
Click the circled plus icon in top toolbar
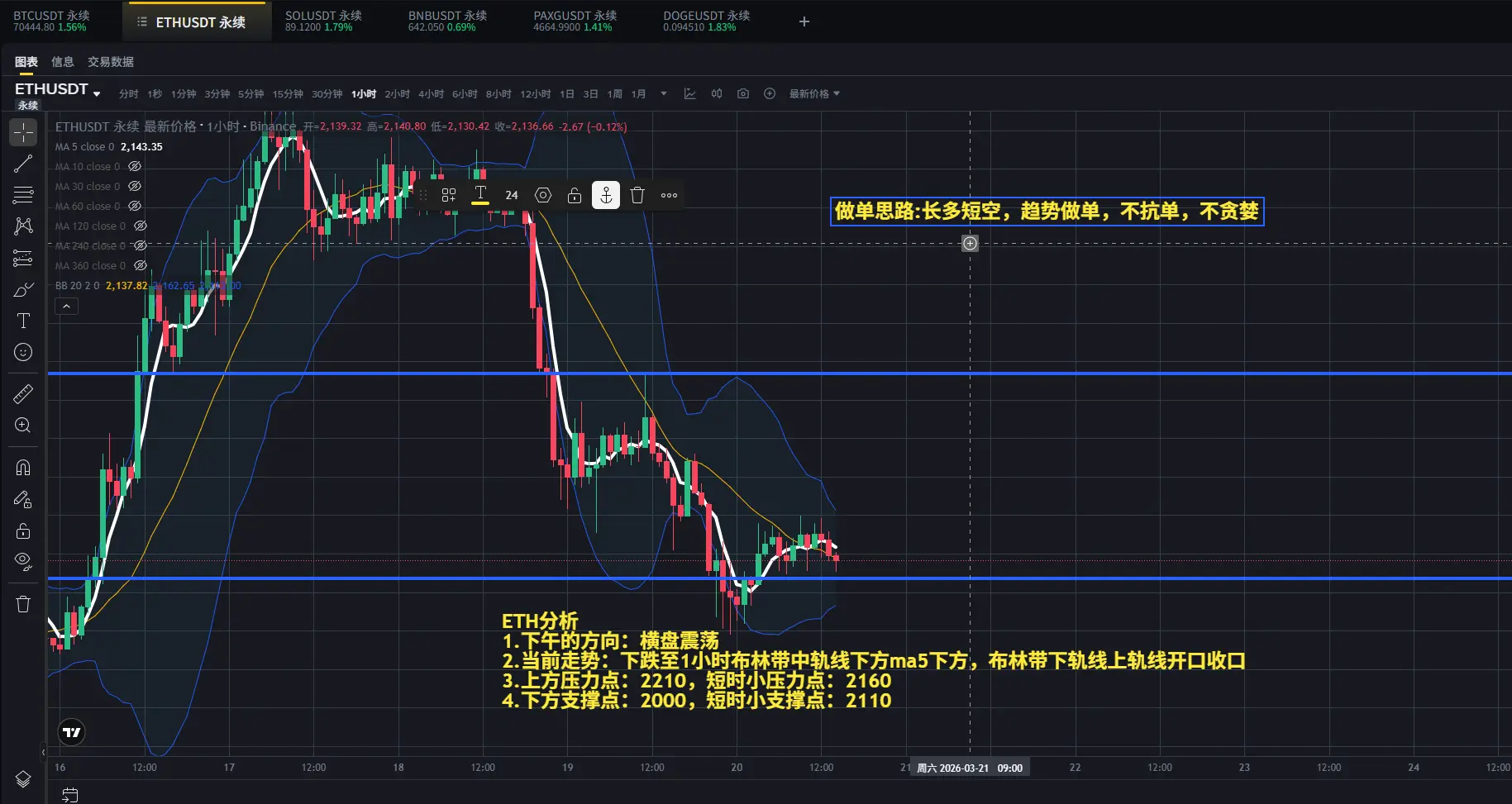point(770,94)
